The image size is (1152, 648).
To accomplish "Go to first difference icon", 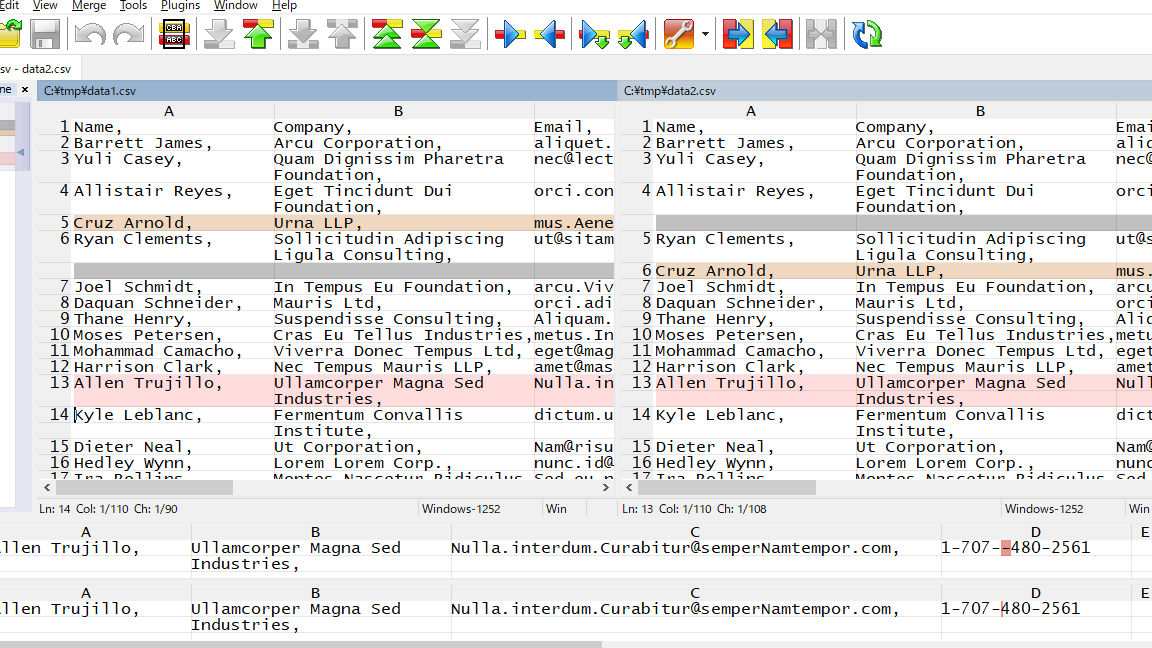I will coord(387,35).
